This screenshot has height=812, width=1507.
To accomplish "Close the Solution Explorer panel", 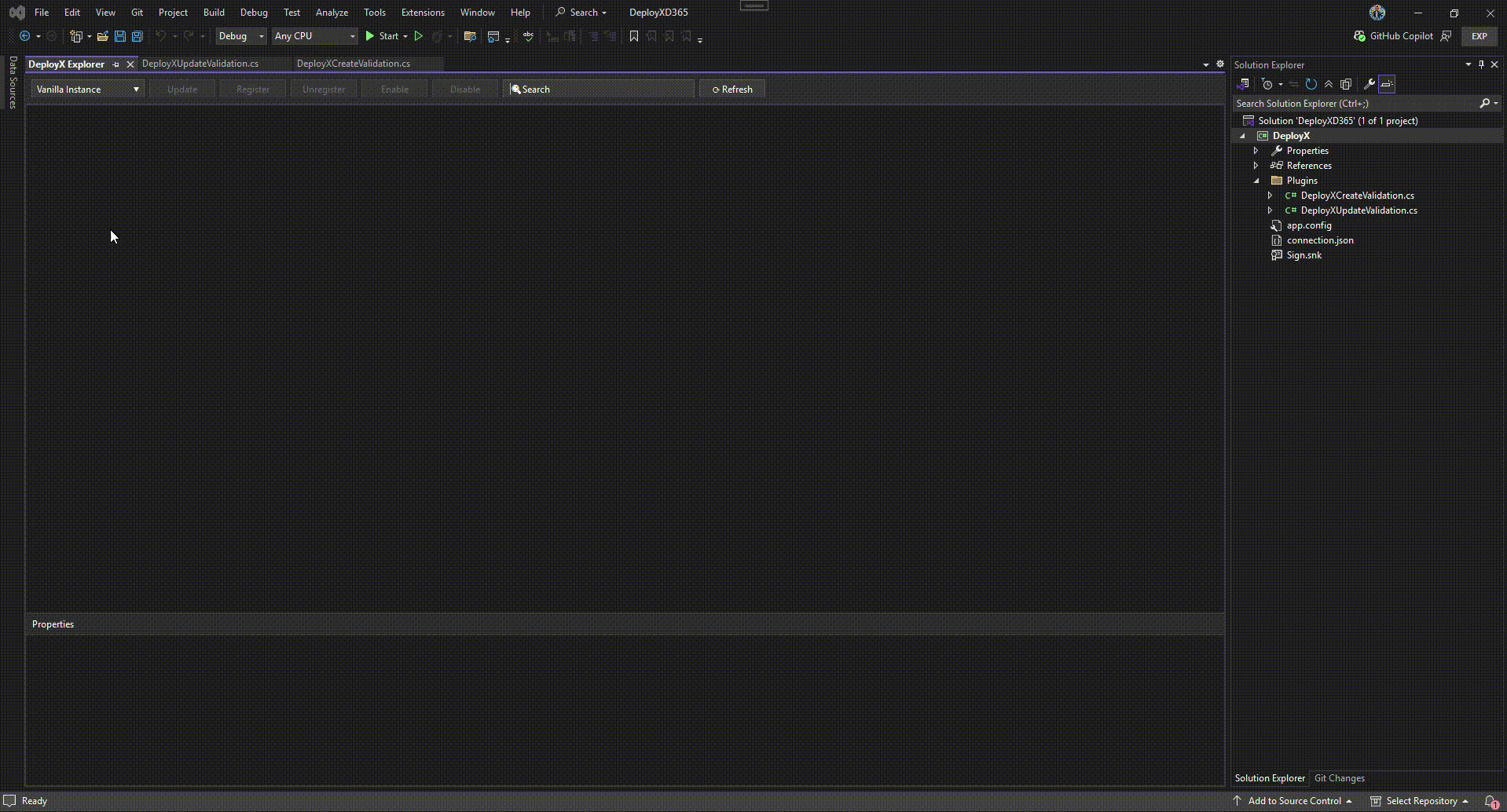I will click(1494, 64).
